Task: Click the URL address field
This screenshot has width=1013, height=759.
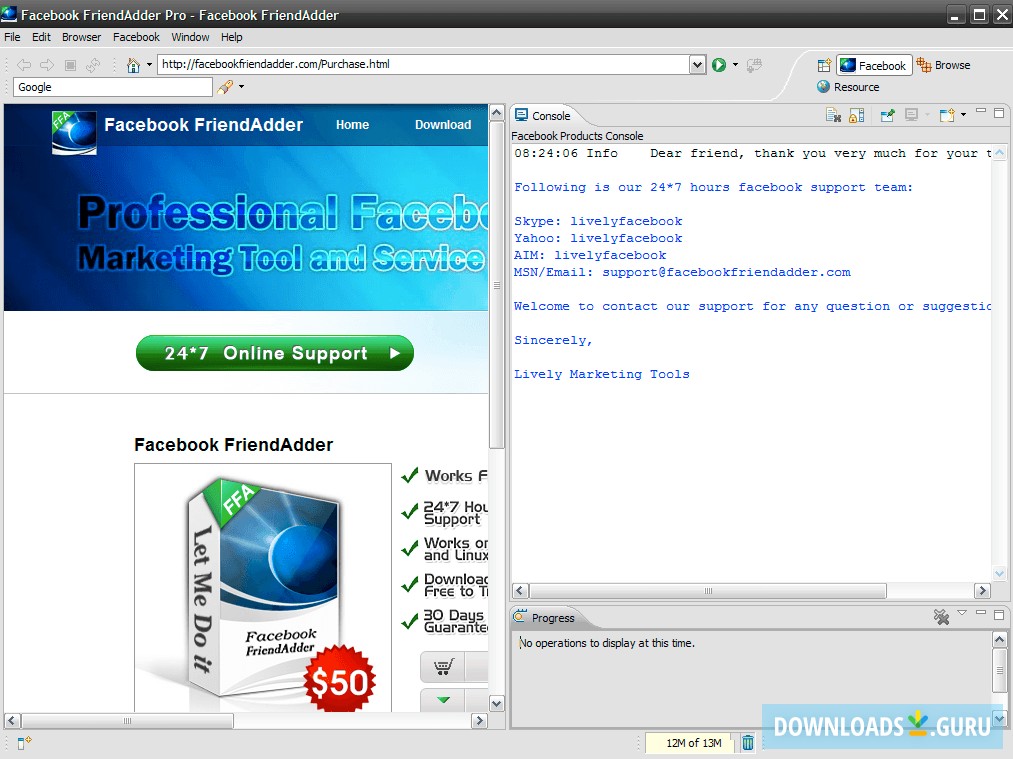Action: [x=423, y=64]
